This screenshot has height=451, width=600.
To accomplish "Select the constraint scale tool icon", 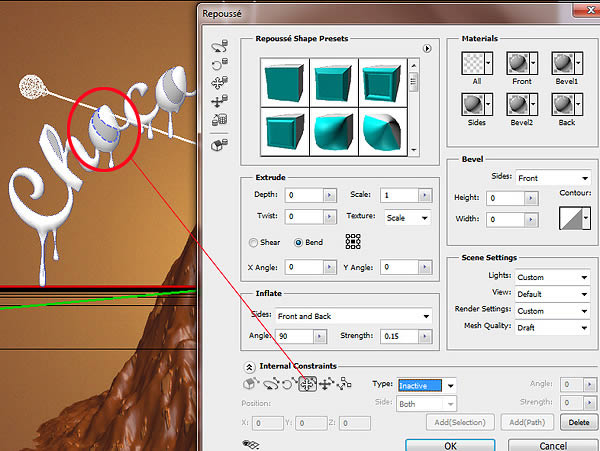I will click(344, 384).
